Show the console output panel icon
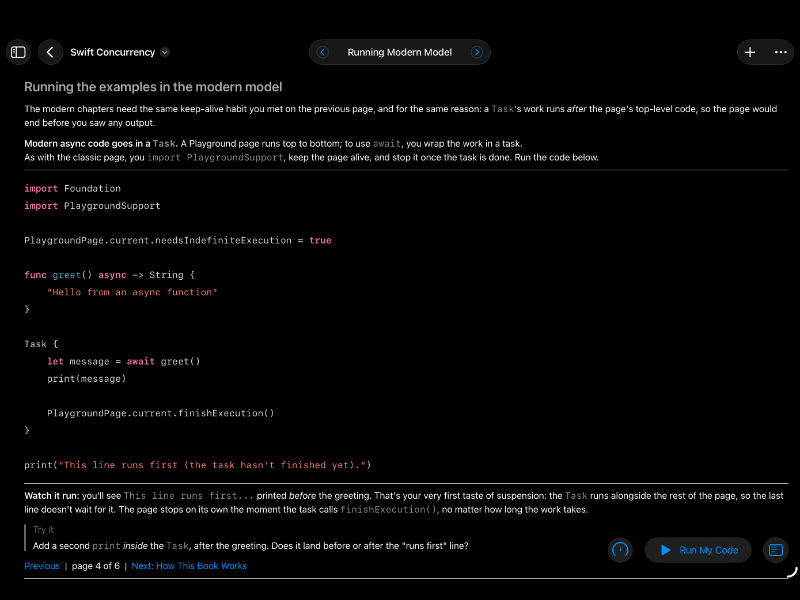 [776, 550]
